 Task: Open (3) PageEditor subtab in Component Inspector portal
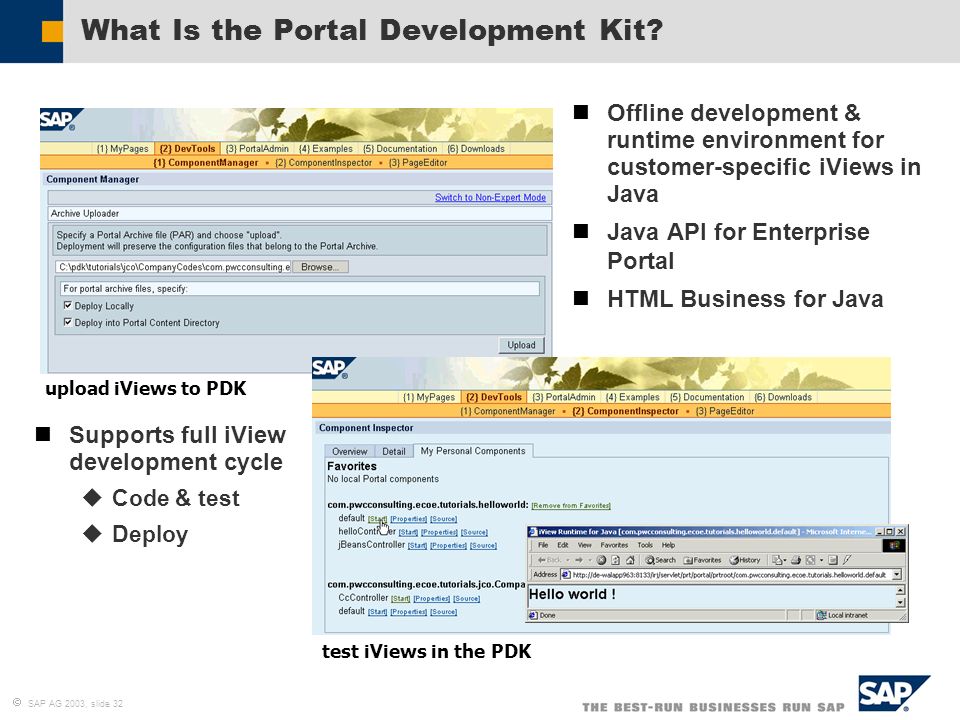point(725,411)
